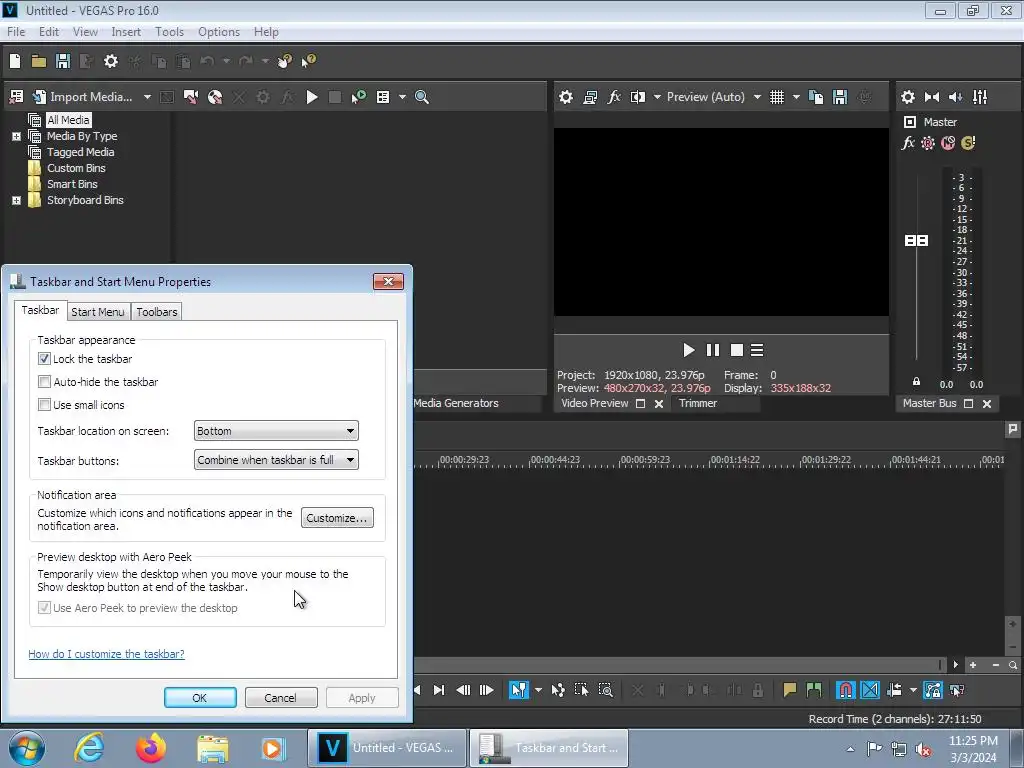Save project with floppy disk icon
This screenshot has width=1024, height=768.
(63, 61)
